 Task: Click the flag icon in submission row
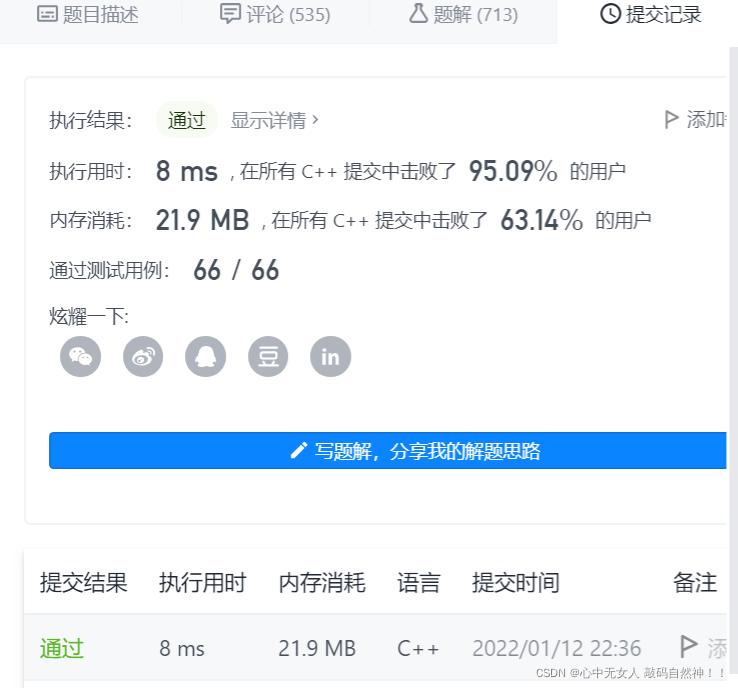pyautogui.click(x=689, y=647)
